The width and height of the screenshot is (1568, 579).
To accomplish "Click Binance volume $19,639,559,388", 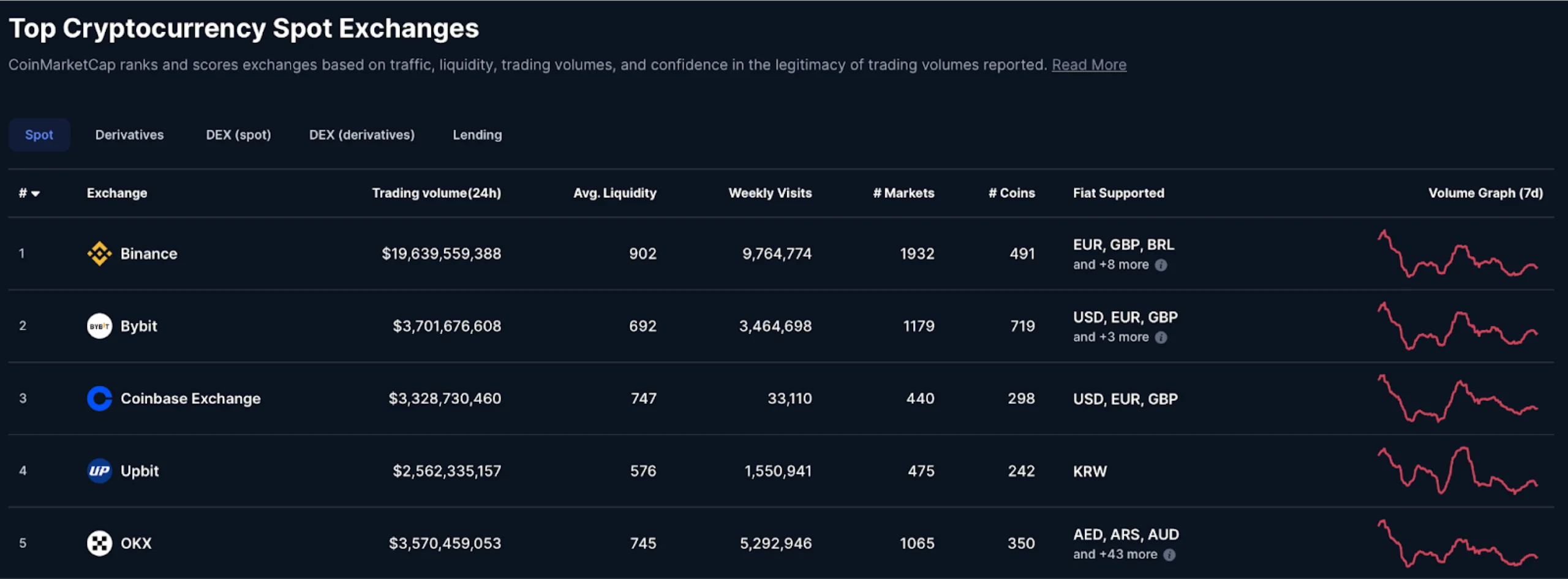I will 442,254.
